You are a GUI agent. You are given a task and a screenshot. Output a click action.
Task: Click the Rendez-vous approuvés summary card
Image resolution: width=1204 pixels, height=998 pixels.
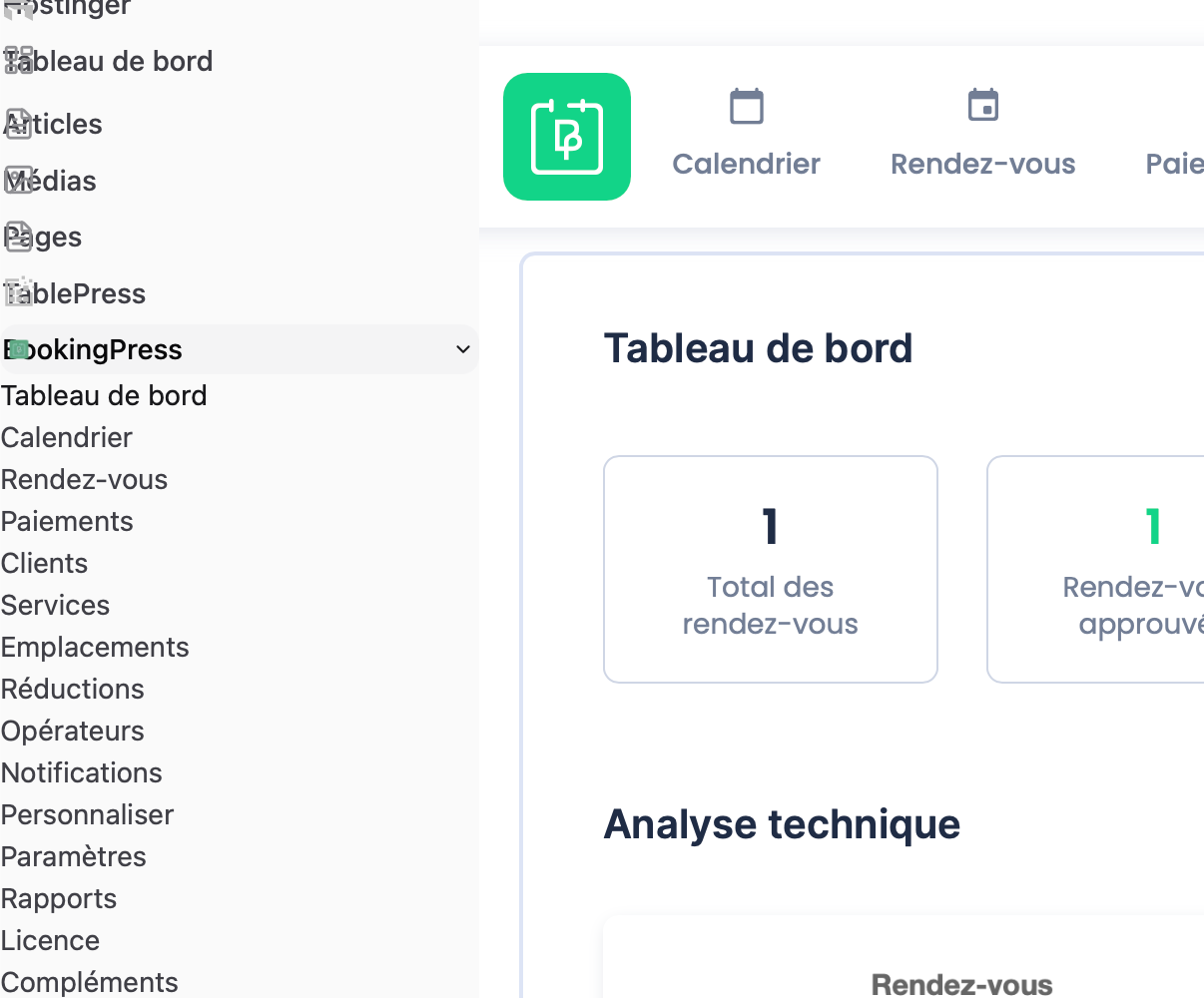[x=1095, y=570]
